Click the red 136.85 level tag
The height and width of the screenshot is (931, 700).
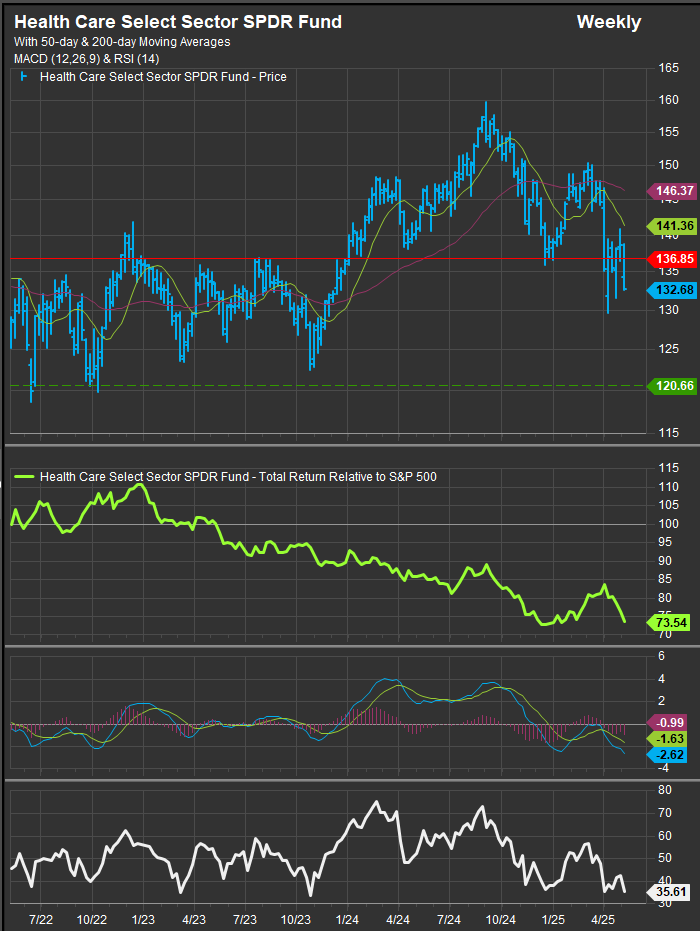coord(671,259)
